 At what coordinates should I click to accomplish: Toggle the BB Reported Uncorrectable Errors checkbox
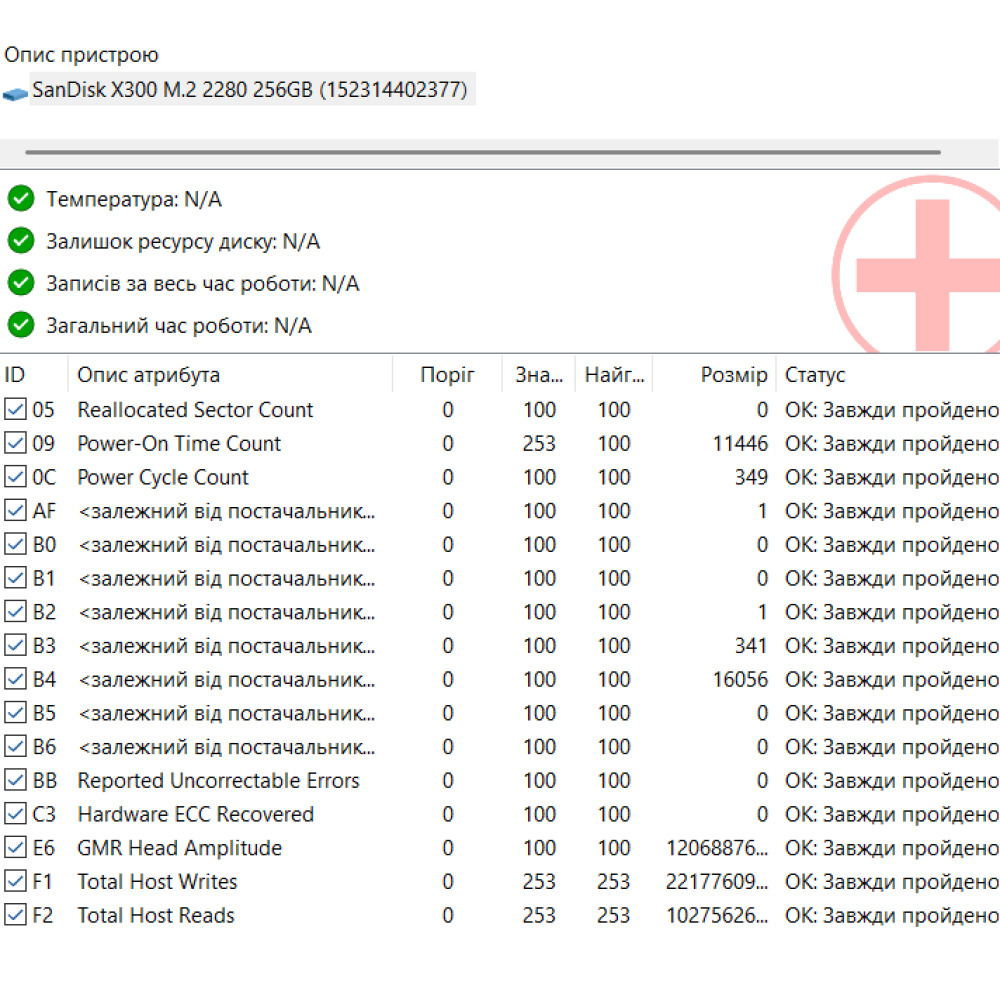[15, 781]
